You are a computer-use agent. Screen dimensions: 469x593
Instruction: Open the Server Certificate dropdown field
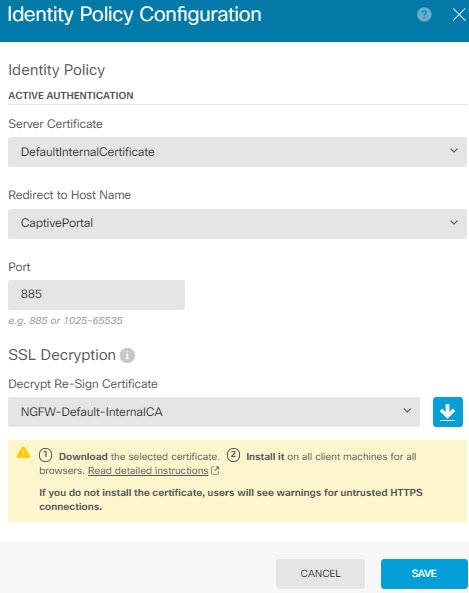pos(237,152)
